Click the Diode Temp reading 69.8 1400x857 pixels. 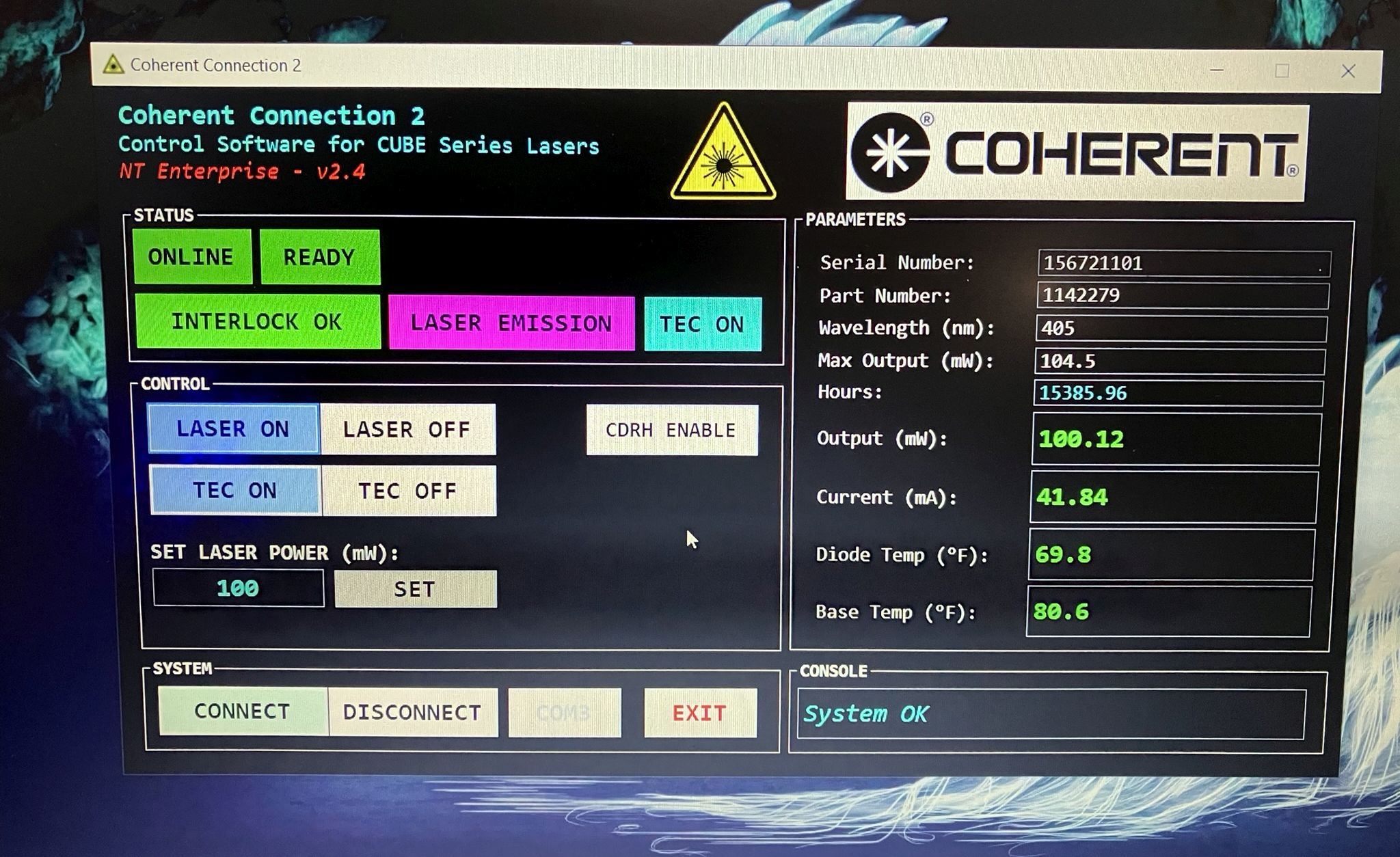click(1172, 554)
